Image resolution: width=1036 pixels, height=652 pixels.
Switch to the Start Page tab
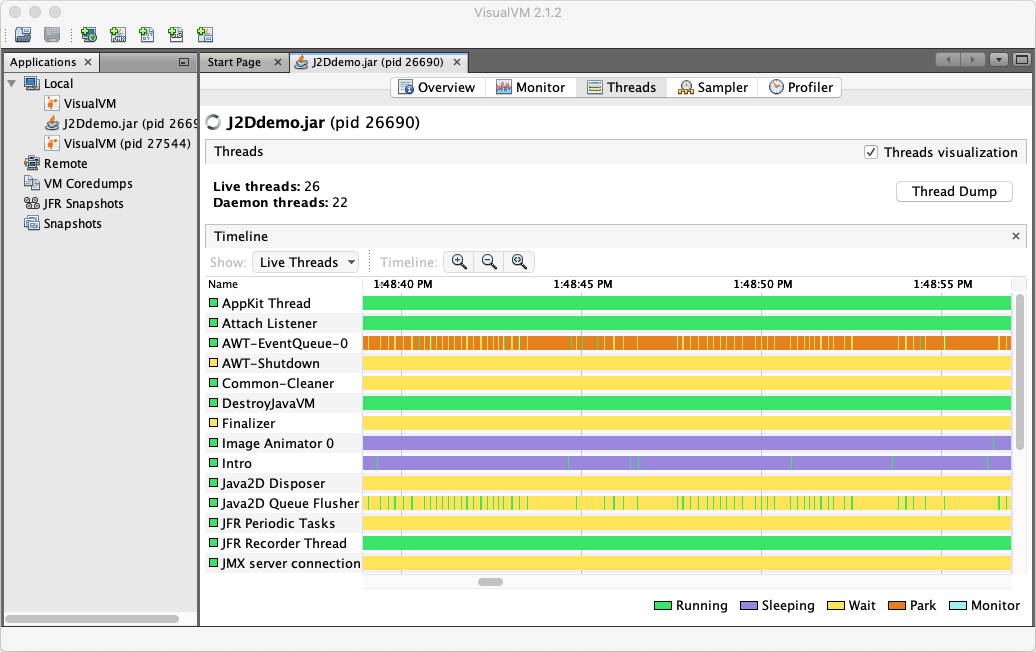[235, 62]
